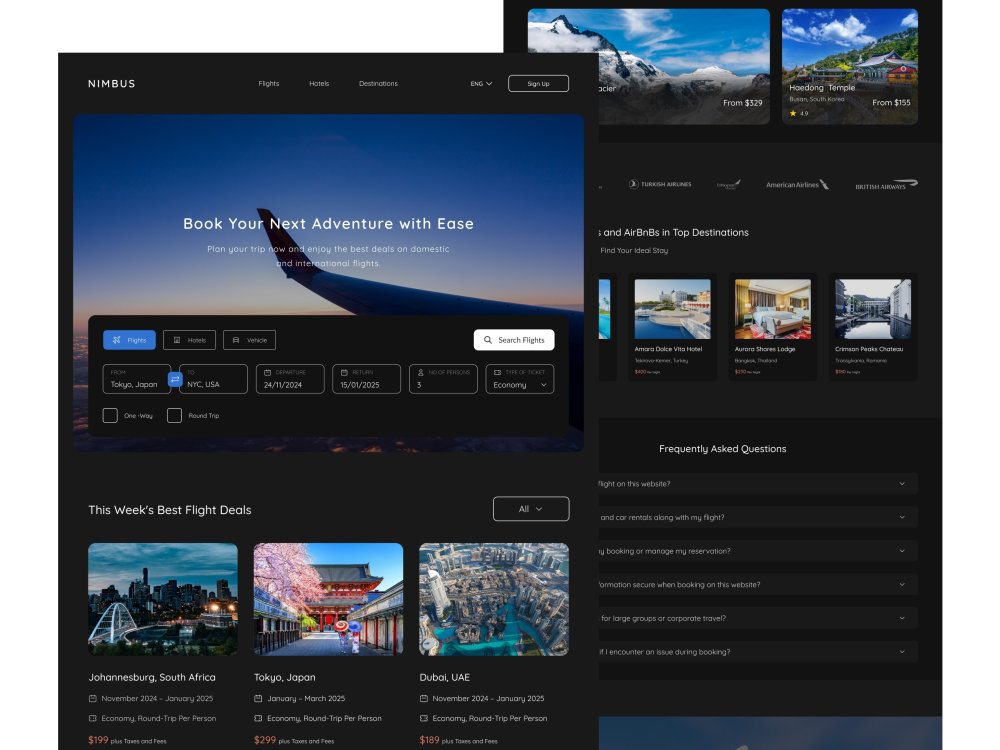1000x750 pixels.
Task: Open Destinations in the top navigation
Action: [x=378, y=84]
